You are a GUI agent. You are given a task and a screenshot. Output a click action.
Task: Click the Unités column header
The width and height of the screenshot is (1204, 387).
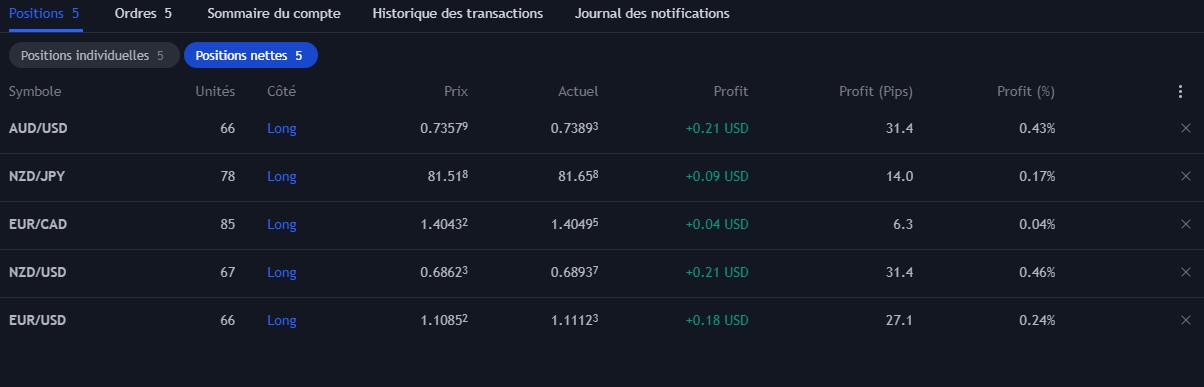tap(215, 91)
